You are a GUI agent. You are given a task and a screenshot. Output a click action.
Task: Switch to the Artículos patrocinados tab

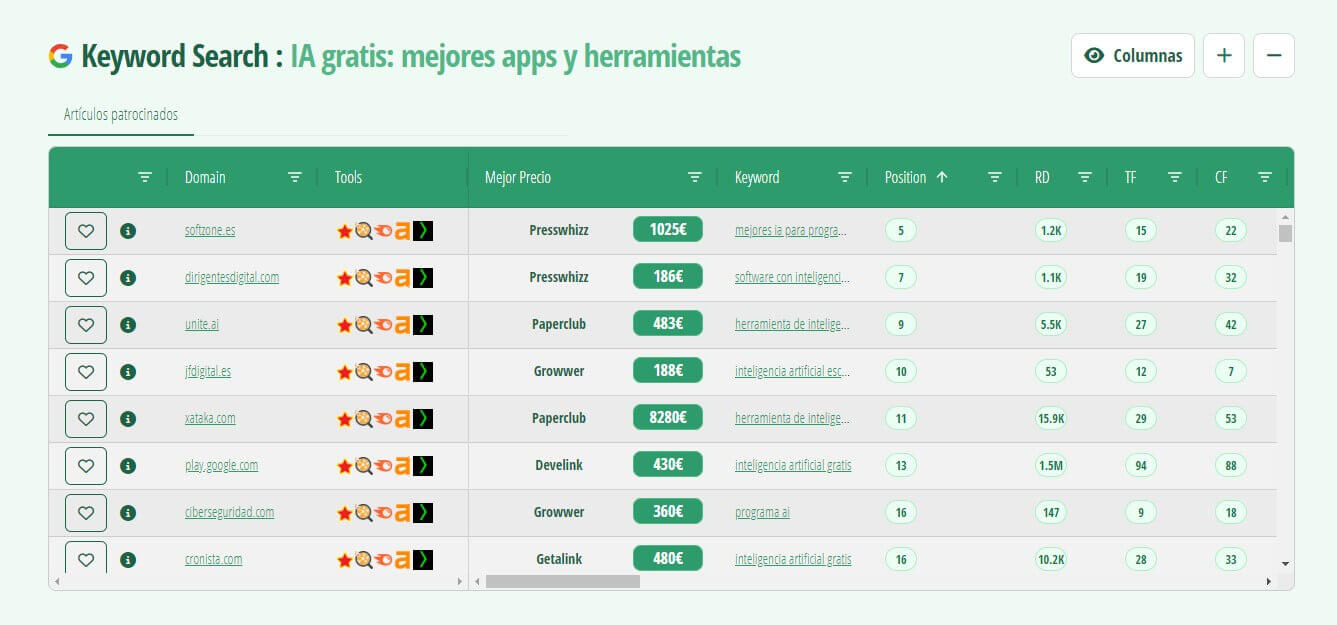pyautogui.click(x=120, y=114)
